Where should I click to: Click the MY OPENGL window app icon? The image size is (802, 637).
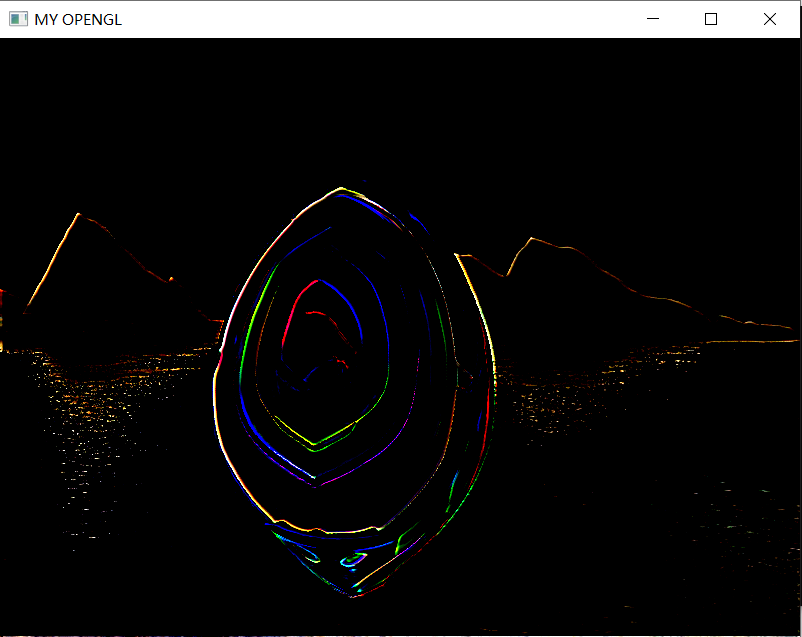tap(18, 19)
